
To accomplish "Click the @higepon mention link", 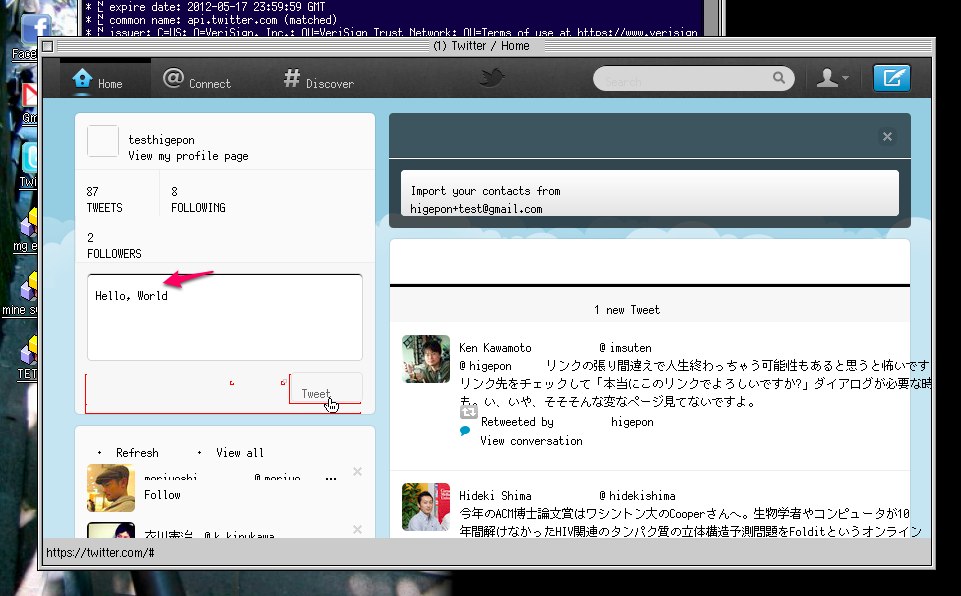I will 485,366.
